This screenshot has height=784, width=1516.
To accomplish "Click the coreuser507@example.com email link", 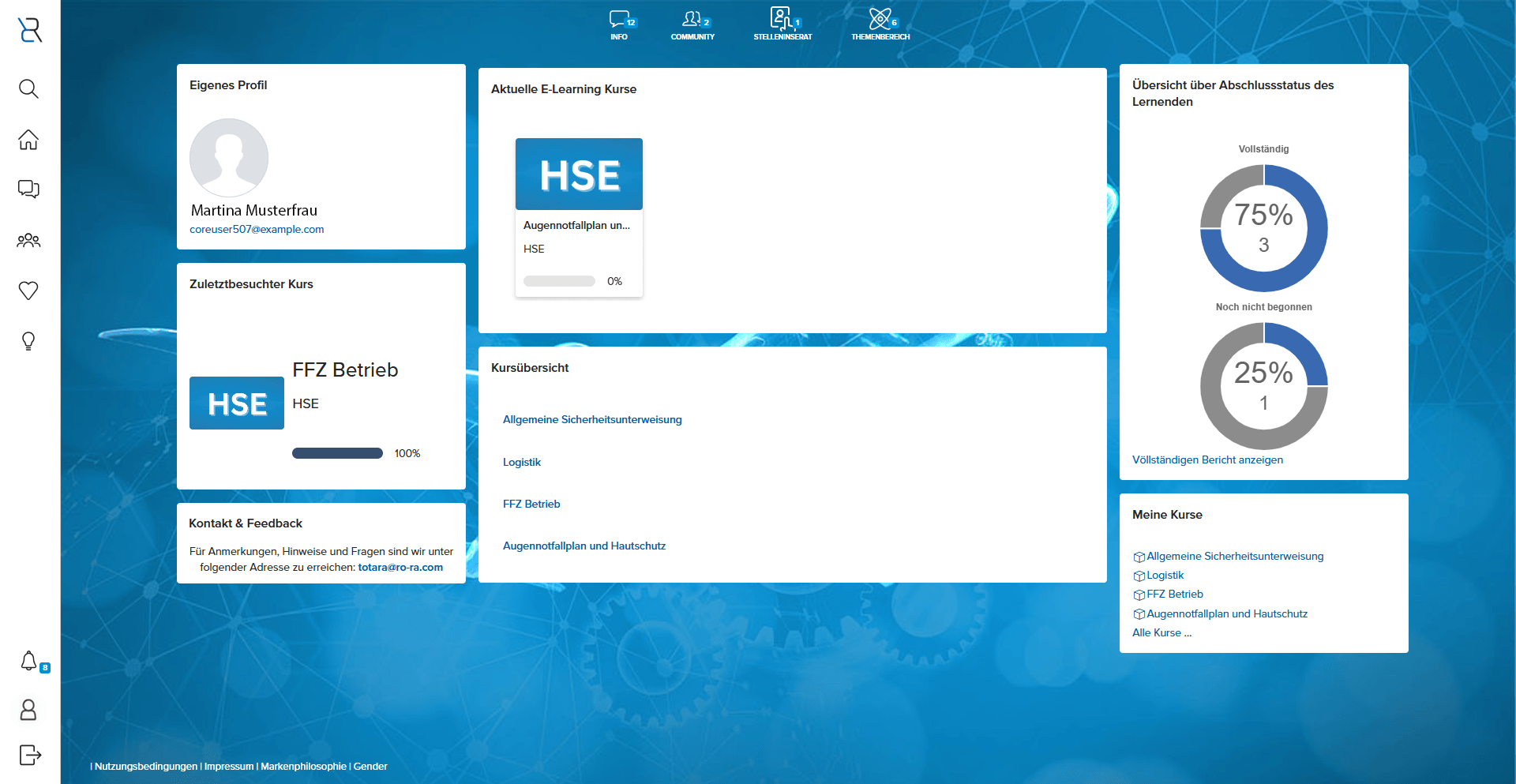I will 257,230.
